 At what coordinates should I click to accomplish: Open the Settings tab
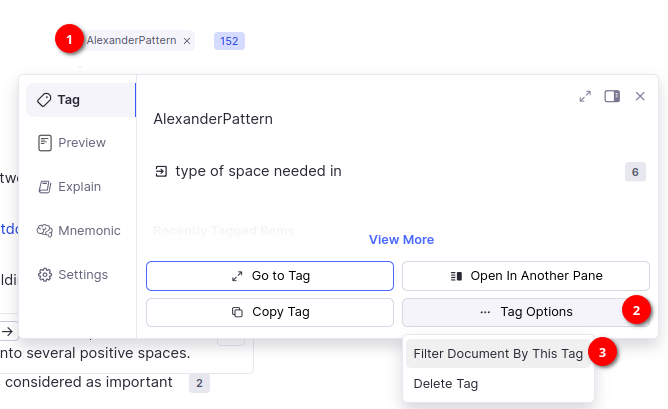(80, 275)
